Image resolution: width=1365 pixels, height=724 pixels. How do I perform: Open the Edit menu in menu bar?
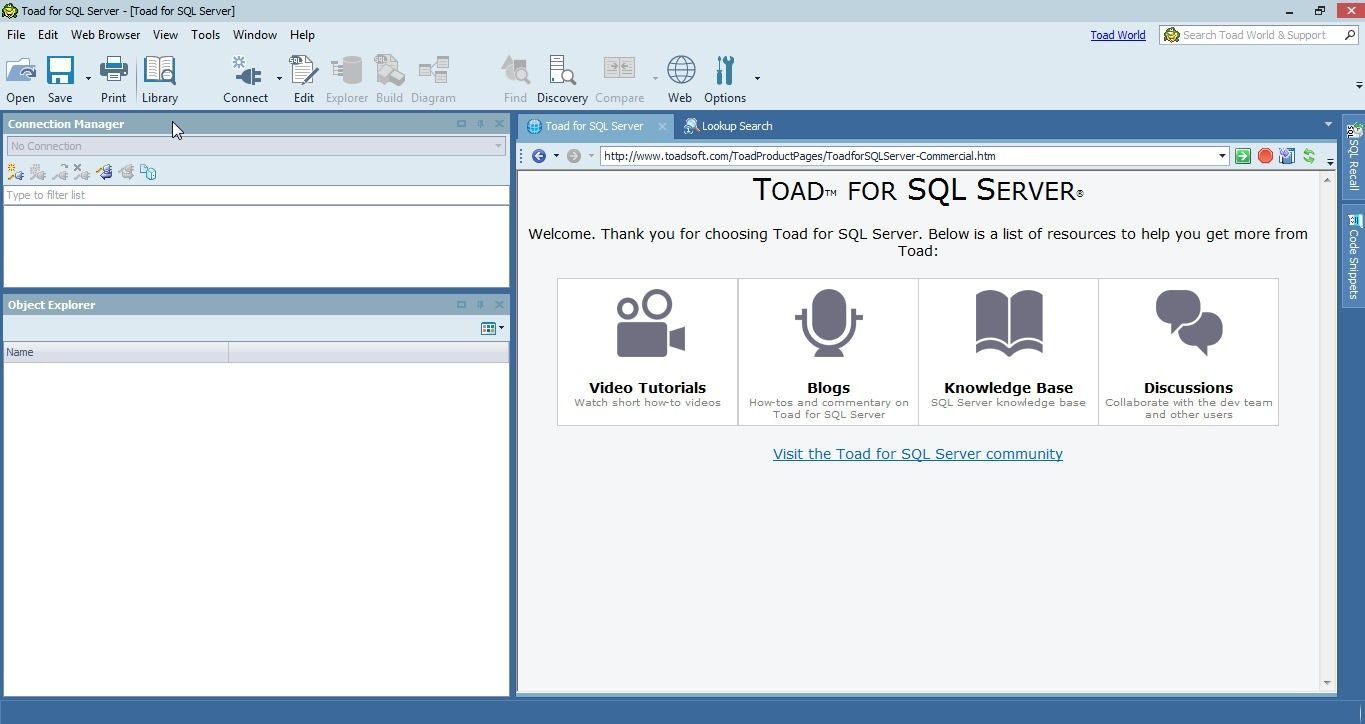48,35
